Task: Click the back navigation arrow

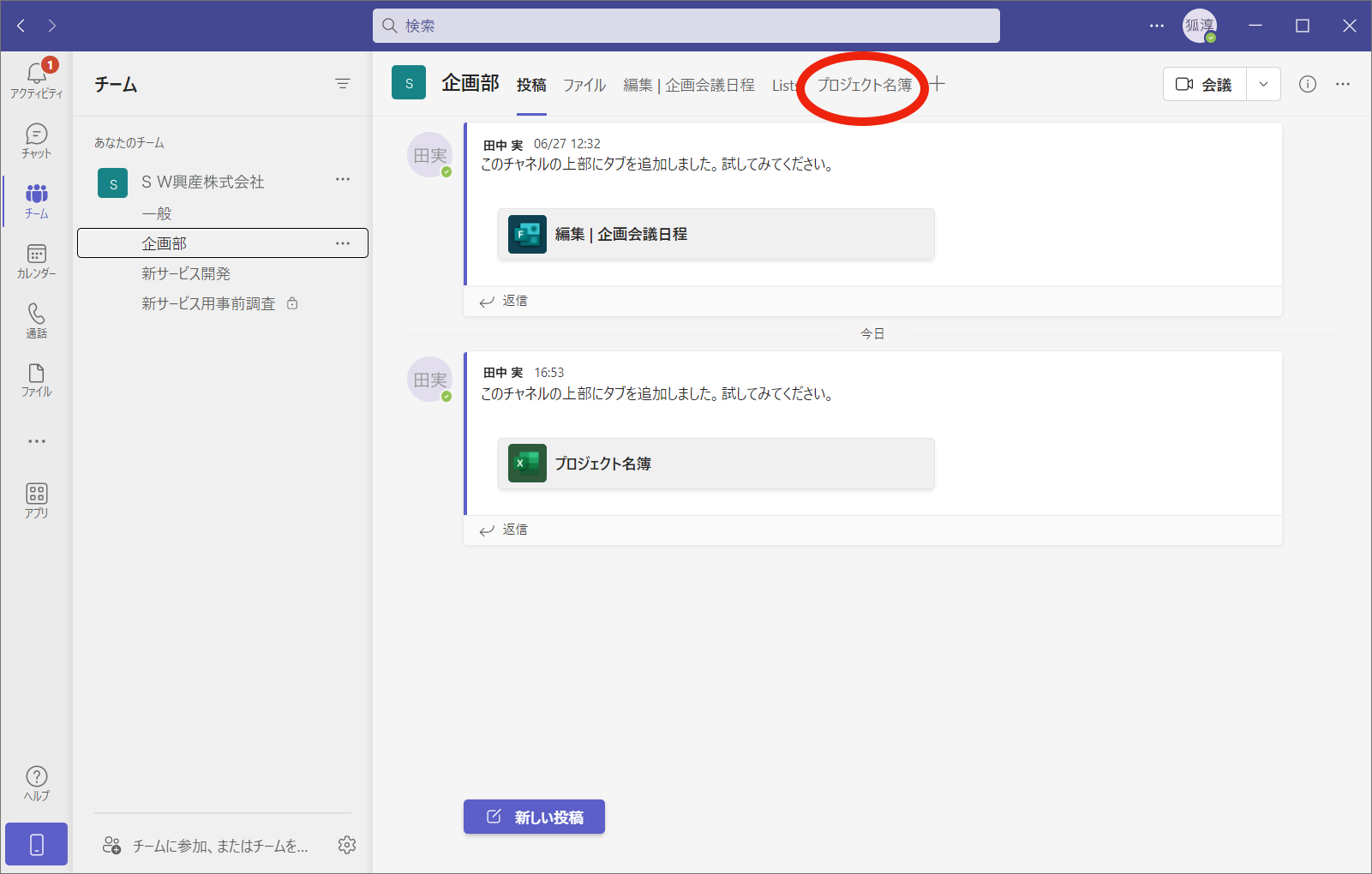Action: (x=21, y=26)
